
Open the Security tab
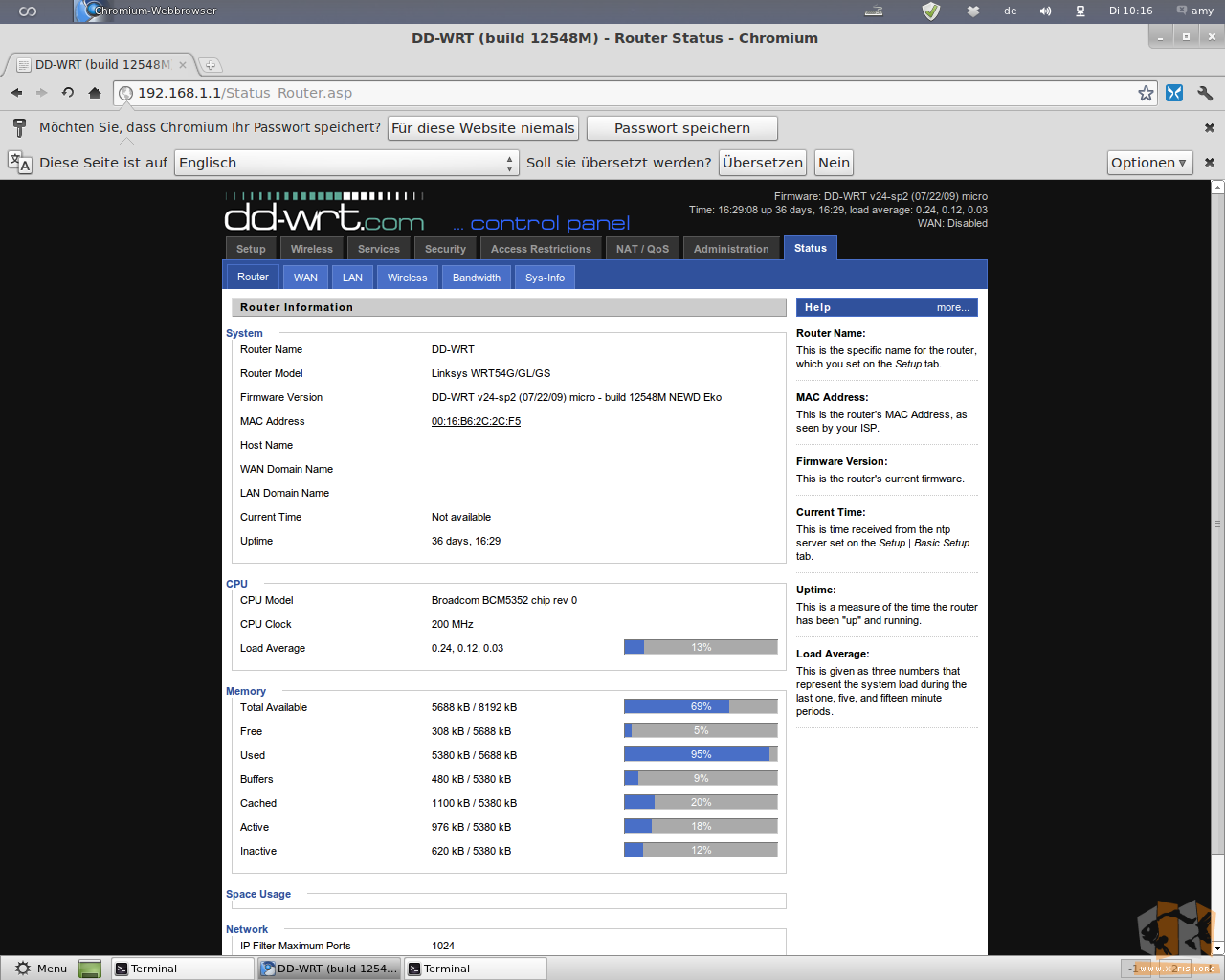point(445,249)
